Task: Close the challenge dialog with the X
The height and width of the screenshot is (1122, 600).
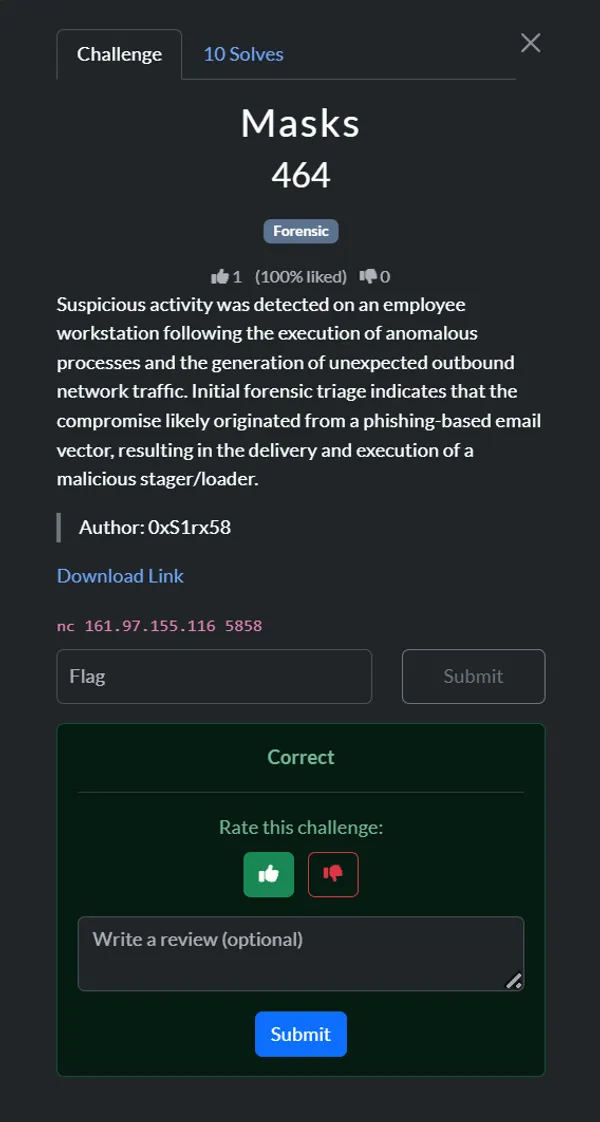Action: click(x=530, y=43)
